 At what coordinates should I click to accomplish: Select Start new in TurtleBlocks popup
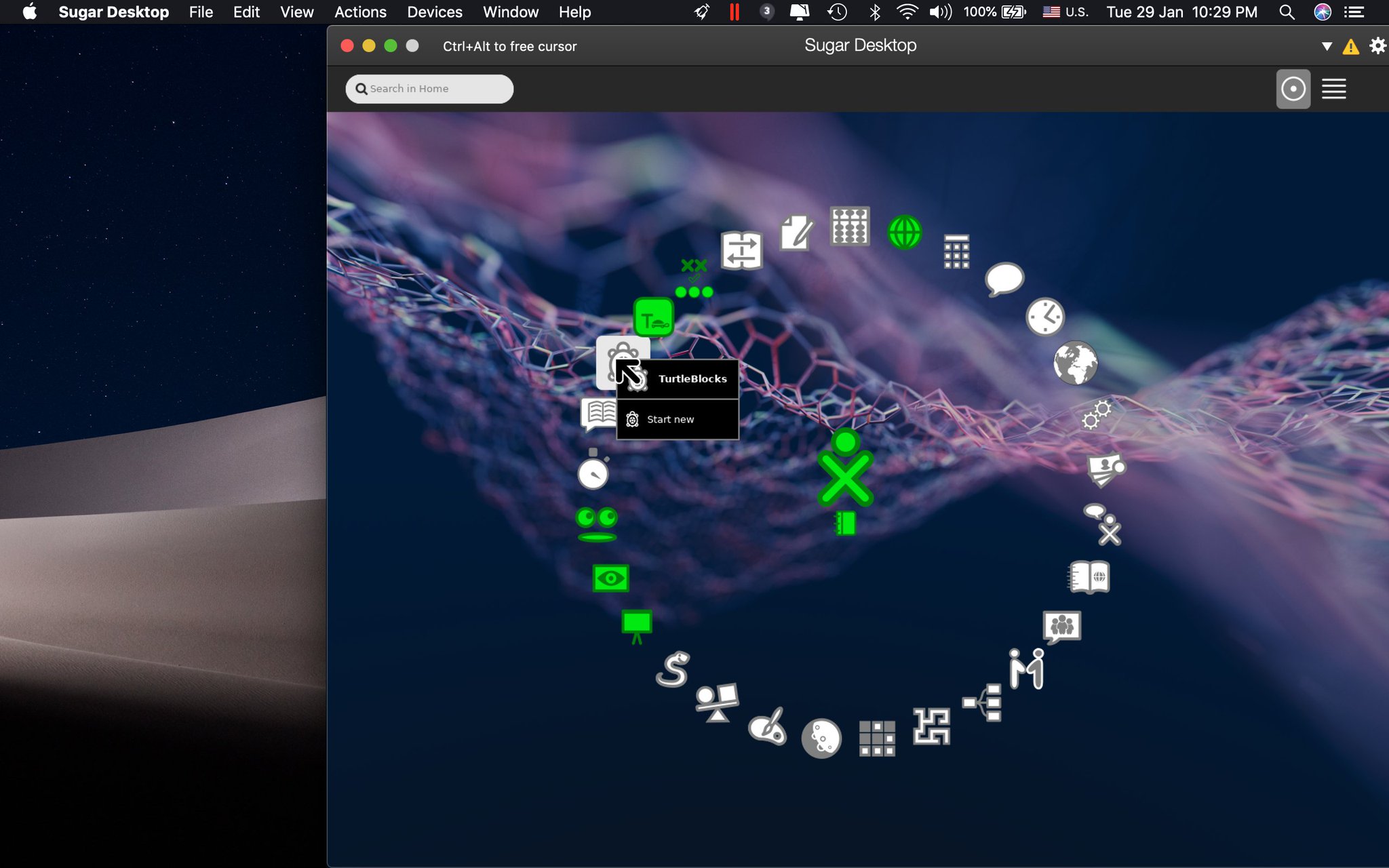[x=678, y=420]
